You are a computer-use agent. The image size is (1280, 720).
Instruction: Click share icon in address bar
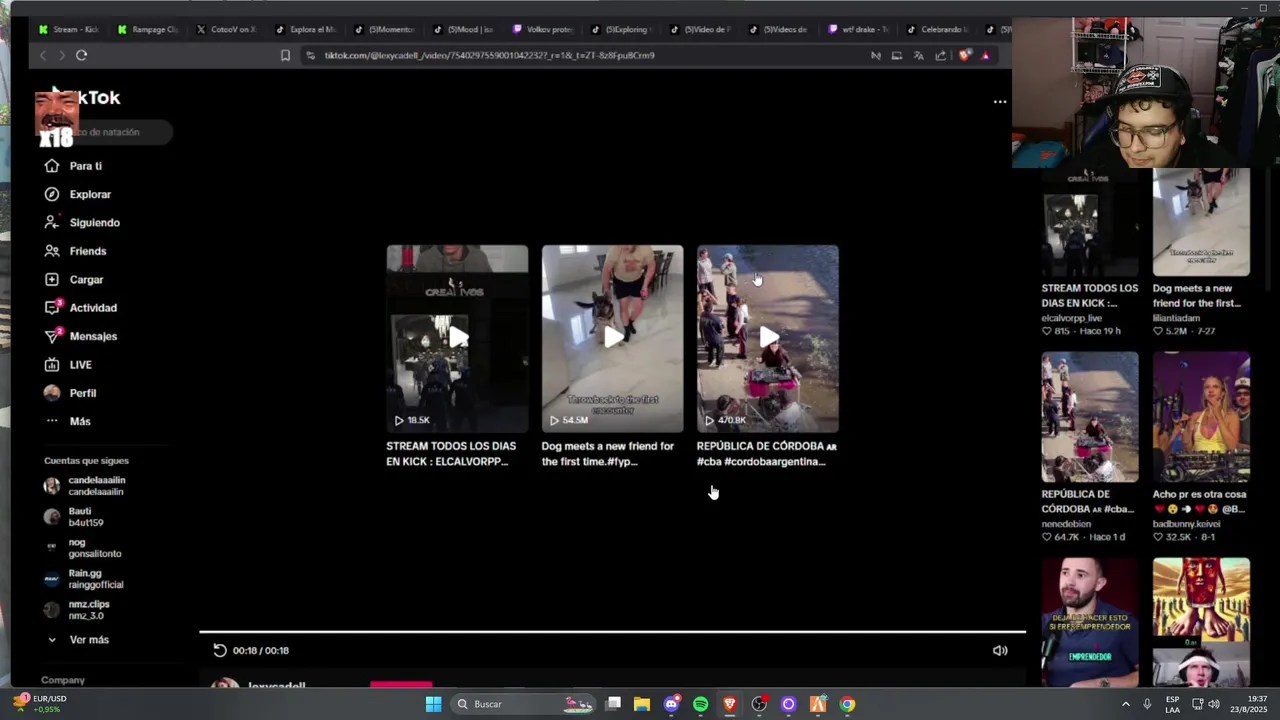tap(940, 56)
